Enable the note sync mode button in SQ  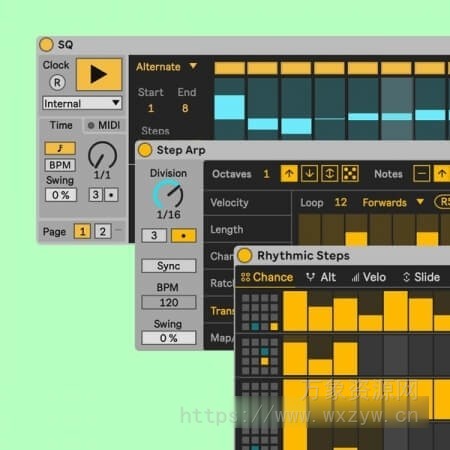(60, 148)
